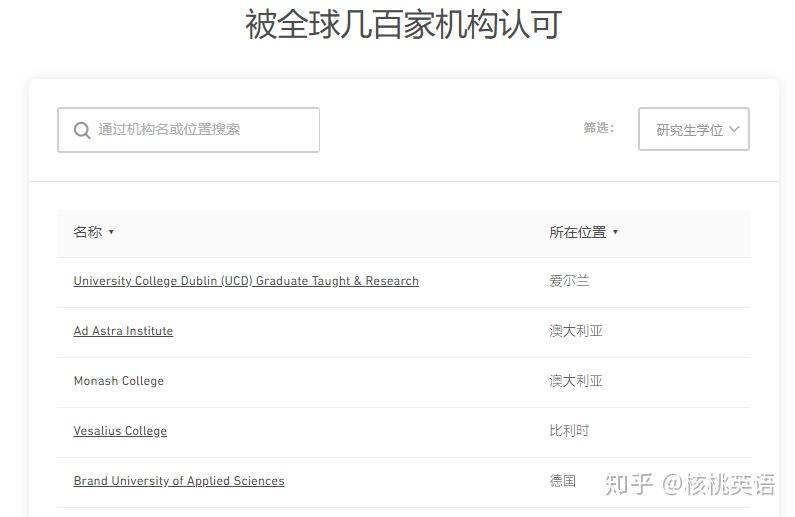Open University College Dublin (UCD) Graduate link
Screen dimensions: 795x517
point(246,281)
